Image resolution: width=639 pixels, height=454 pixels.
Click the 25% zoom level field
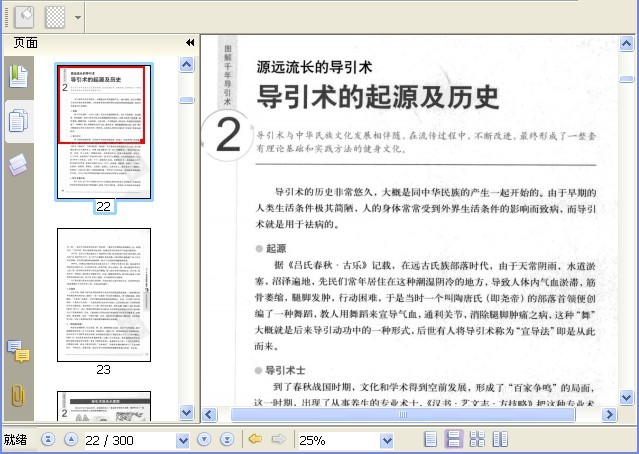339,440
